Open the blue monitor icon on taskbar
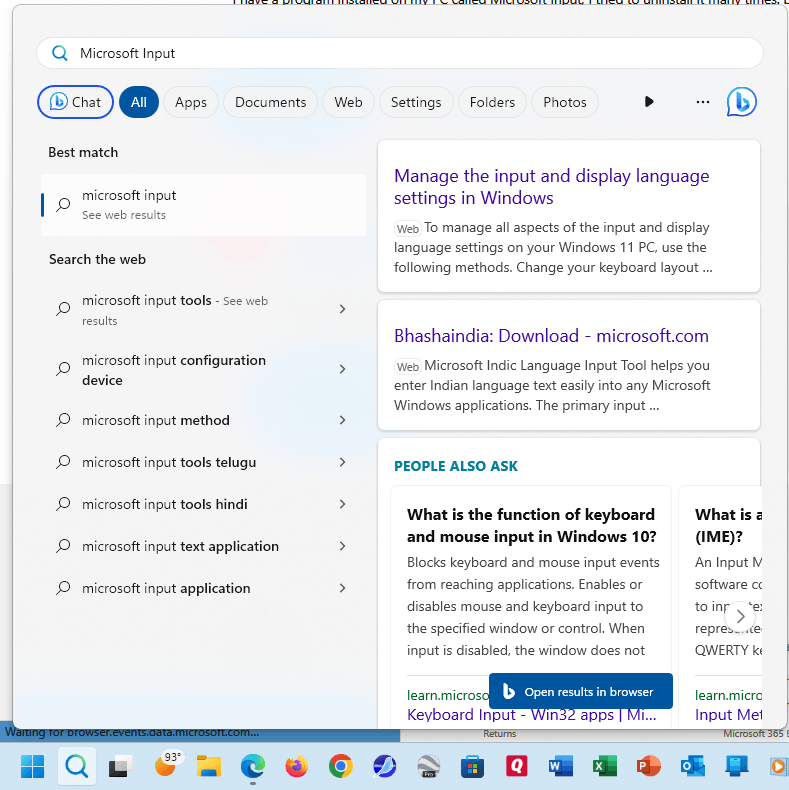Viewport: 789px width, 790px height. pyautogui.click(x=736, y=766)
